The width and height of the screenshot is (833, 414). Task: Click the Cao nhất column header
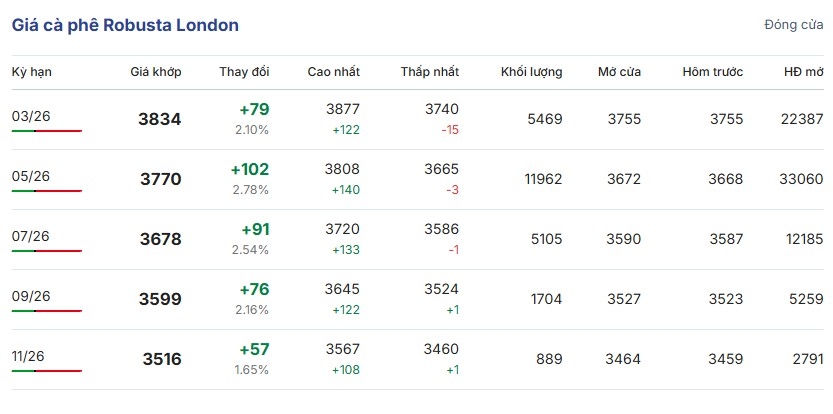point(335,72)
